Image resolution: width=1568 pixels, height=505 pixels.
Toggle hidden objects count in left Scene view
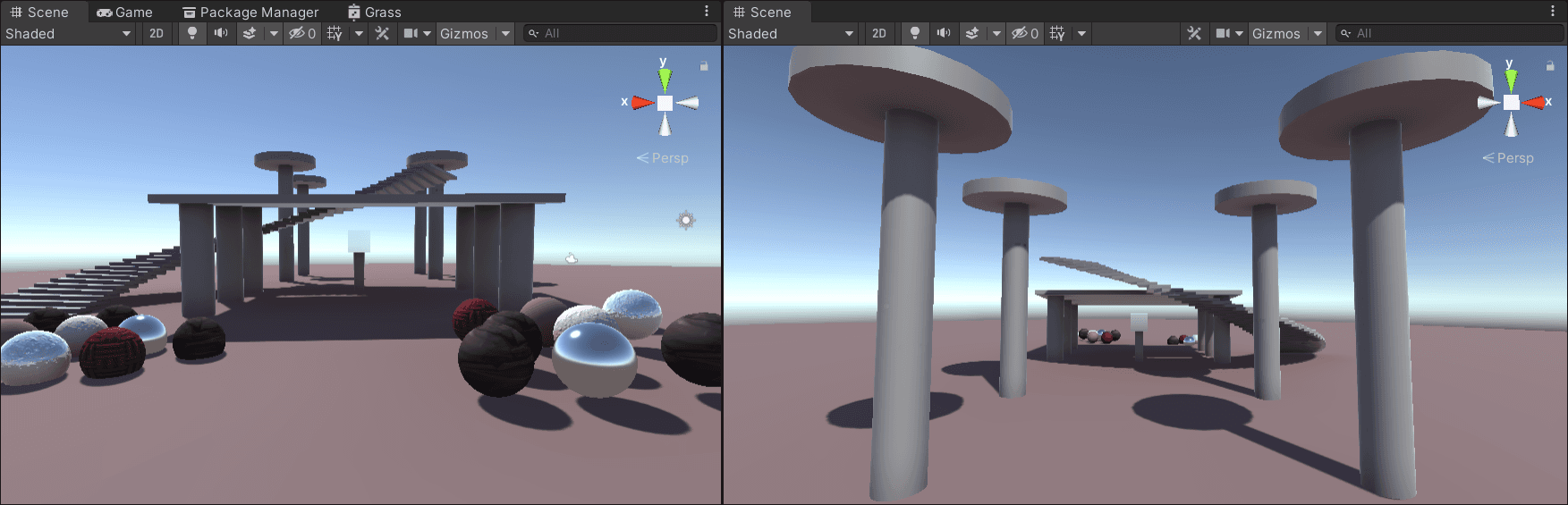[x=302, y=33]
